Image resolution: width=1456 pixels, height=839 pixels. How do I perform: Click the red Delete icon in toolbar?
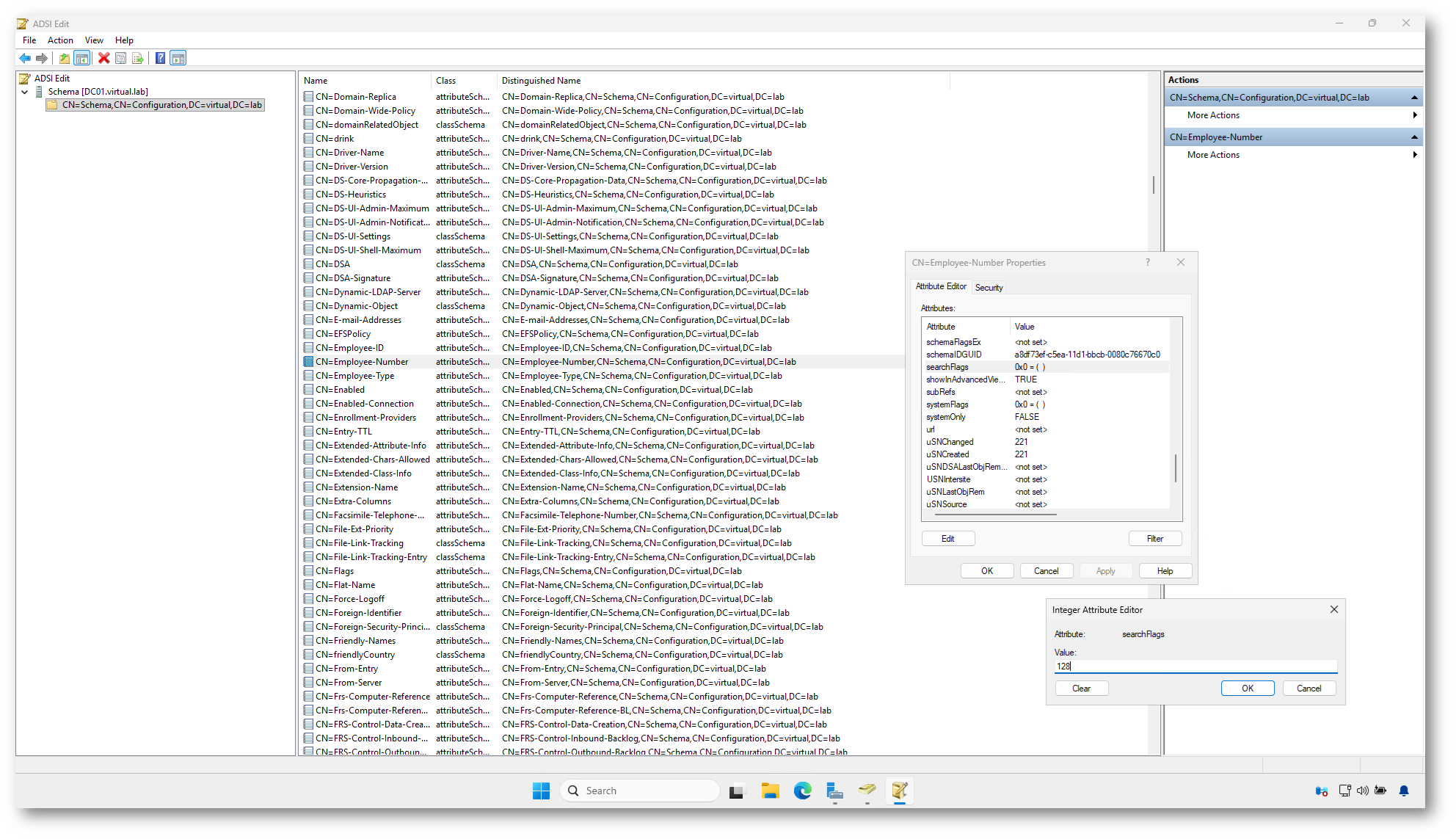tap(103, 58)
